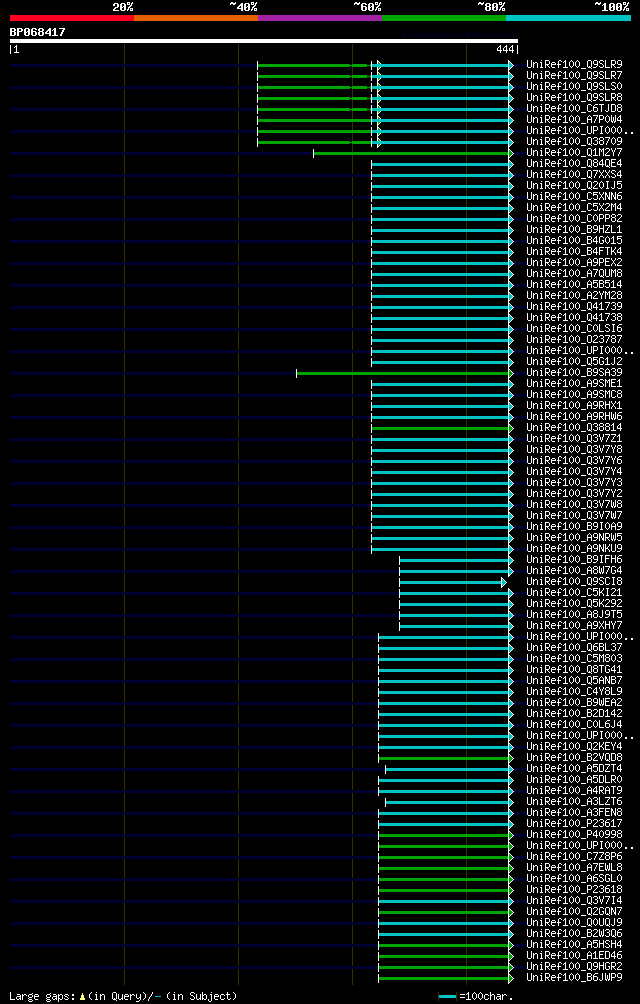
Task: Select hit label UniRef100_A9NRW5
Action: coord(574,537)
